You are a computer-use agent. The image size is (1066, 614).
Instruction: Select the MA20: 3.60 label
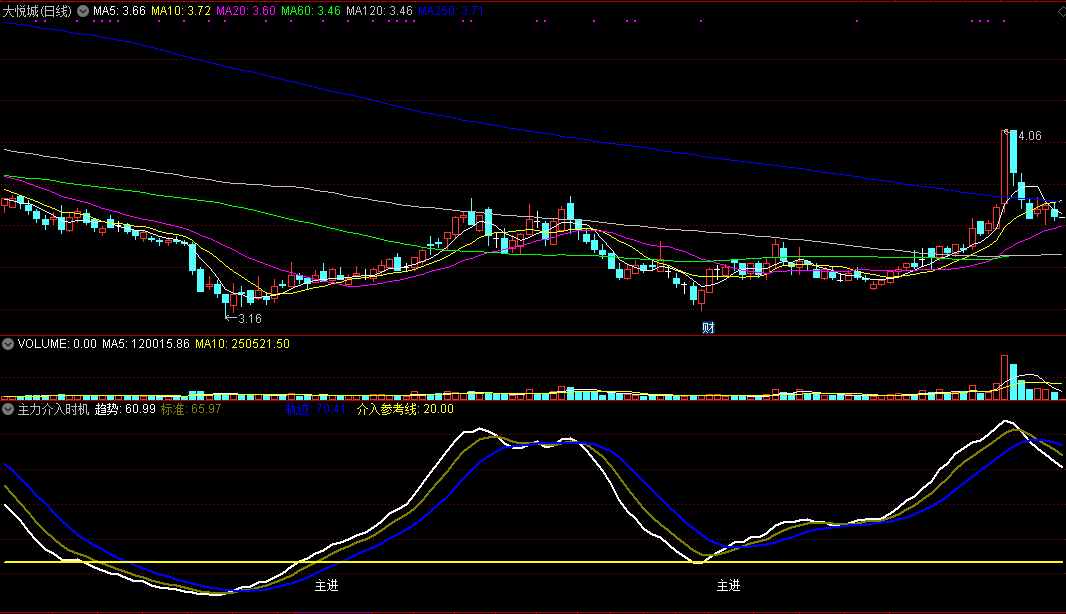(246, 11)
